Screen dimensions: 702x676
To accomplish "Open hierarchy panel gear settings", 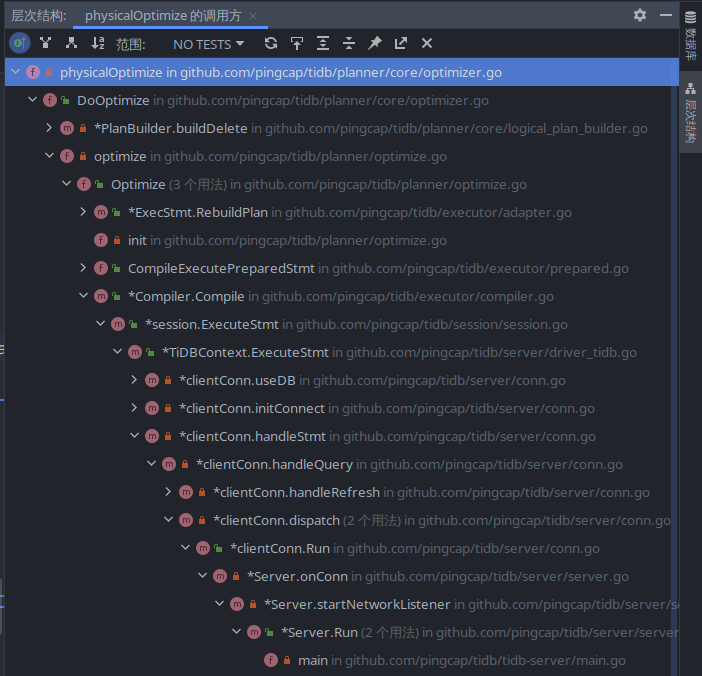I will click(640, 15).
